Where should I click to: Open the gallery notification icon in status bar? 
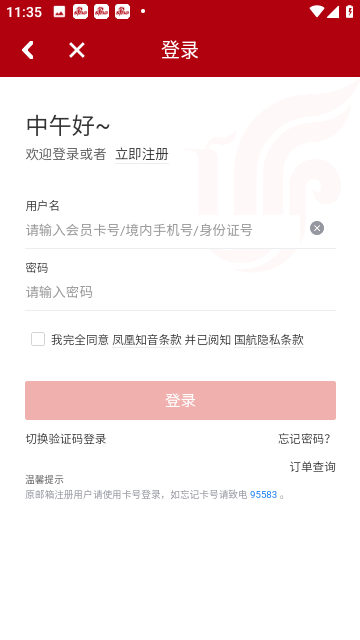(59, 12)
